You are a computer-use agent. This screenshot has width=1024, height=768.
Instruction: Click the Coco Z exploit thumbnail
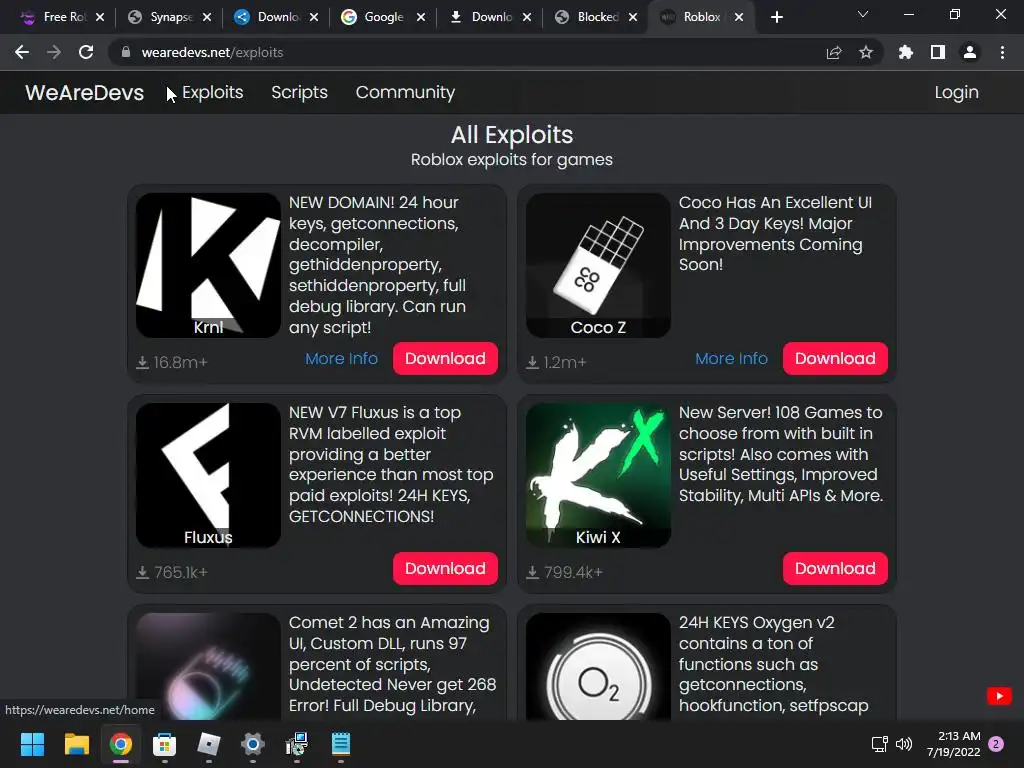598,265
